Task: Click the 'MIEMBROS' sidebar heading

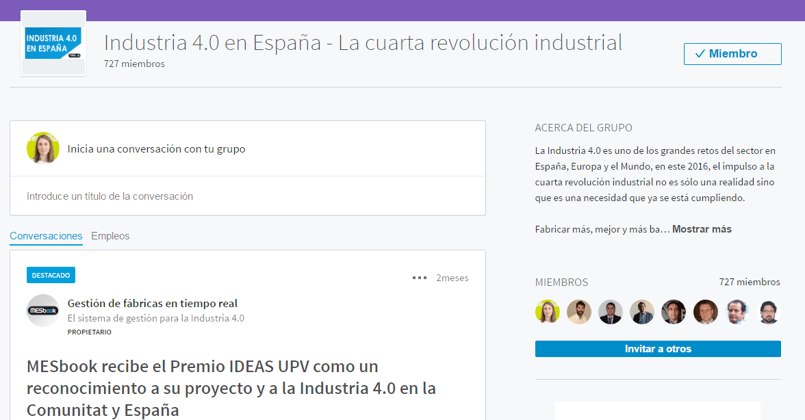Action: click(562, 282)
